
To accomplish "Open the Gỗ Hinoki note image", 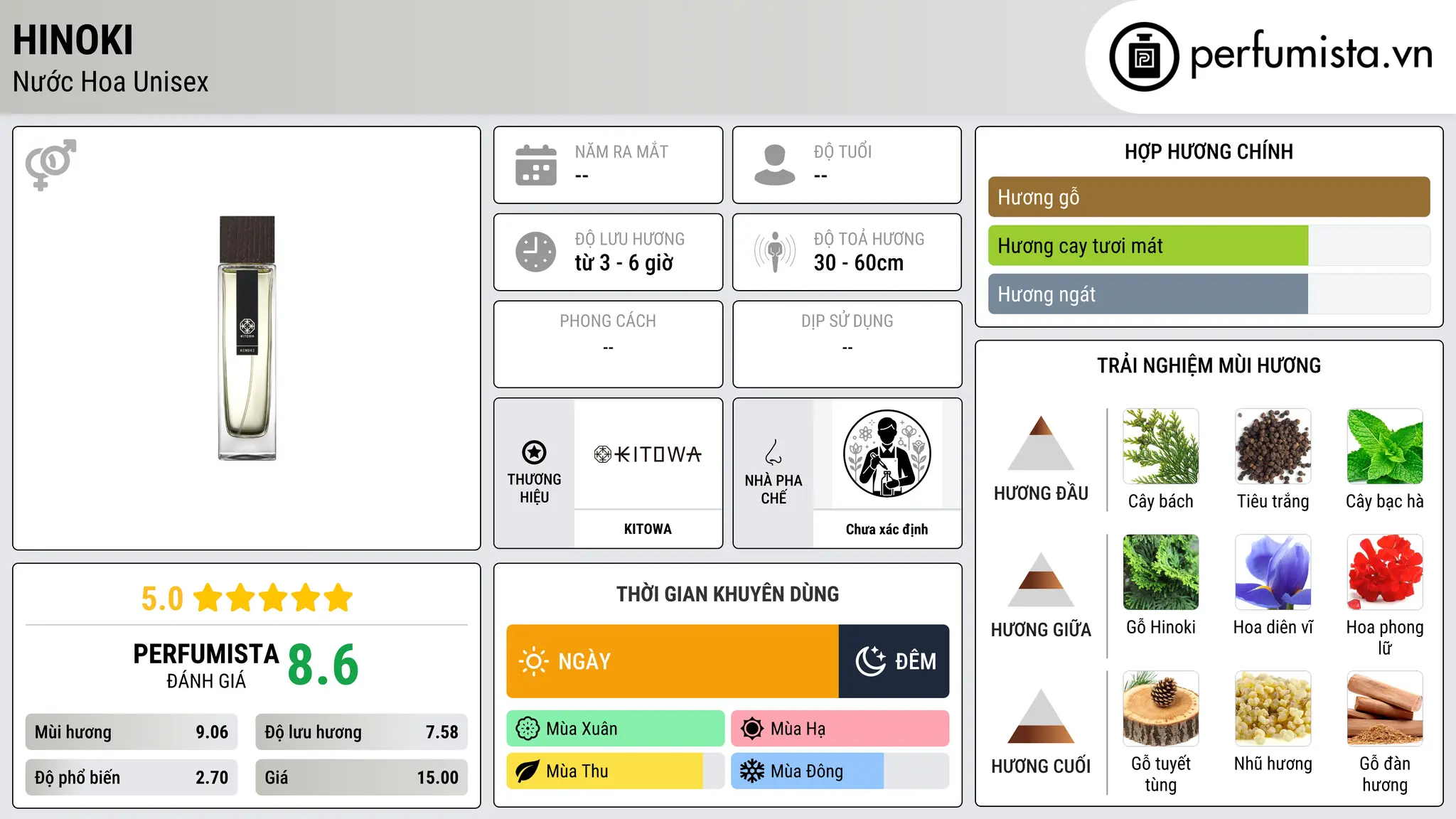I will [x=1161, y=572].
